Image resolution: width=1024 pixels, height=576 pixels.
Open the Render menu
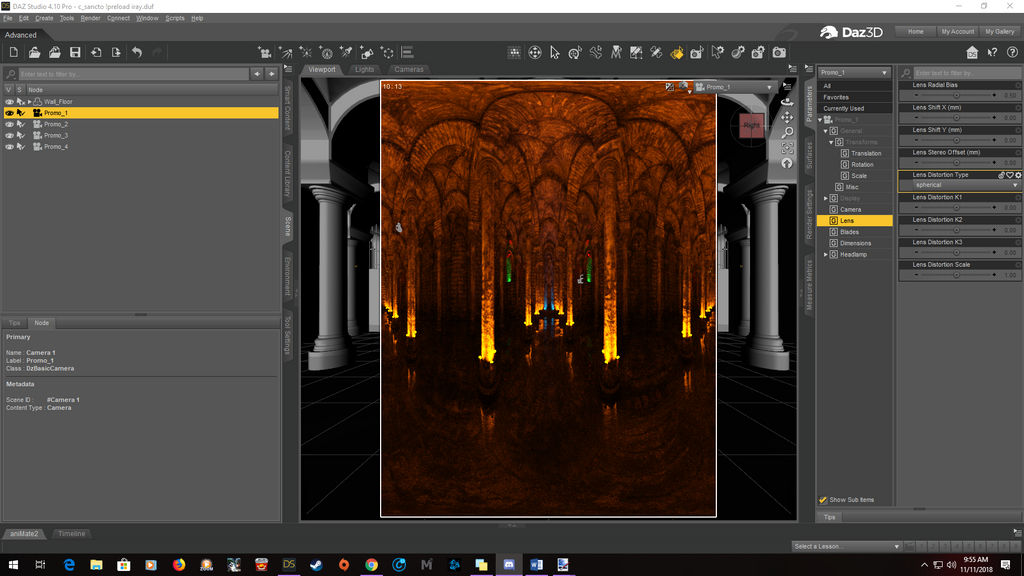[x=90, y=18]
